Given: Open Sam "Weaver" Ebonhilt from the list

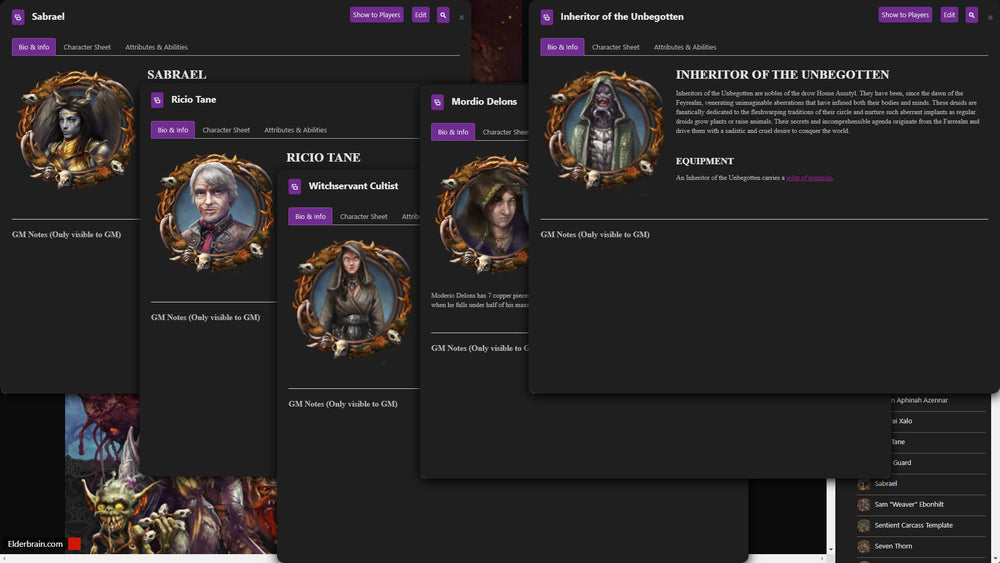Looking at the screenshot, I should click(x=908, y=504).
